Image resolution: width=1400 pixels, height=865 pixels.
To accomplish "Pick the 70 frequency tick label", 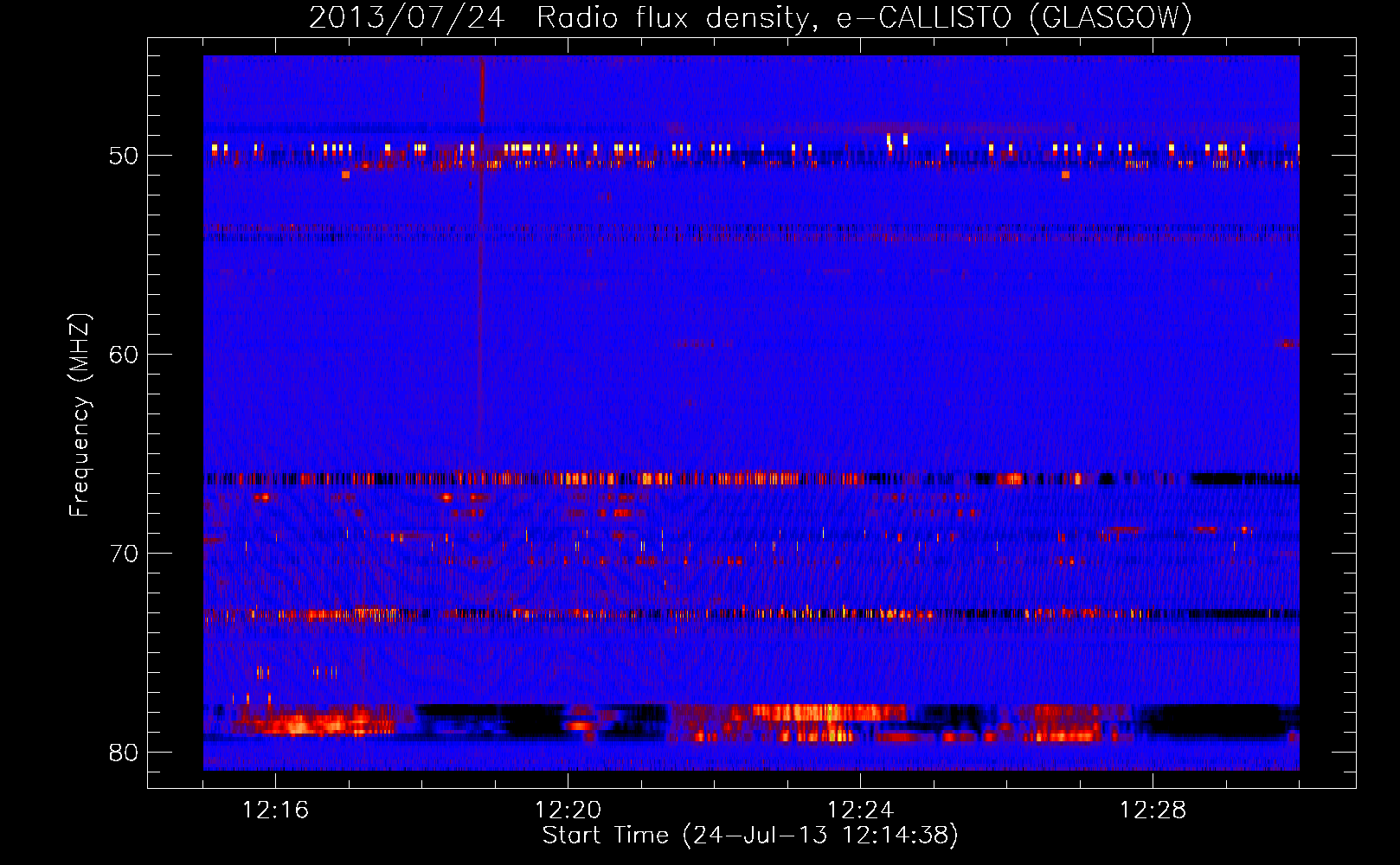I will click(x=124, y=554).
